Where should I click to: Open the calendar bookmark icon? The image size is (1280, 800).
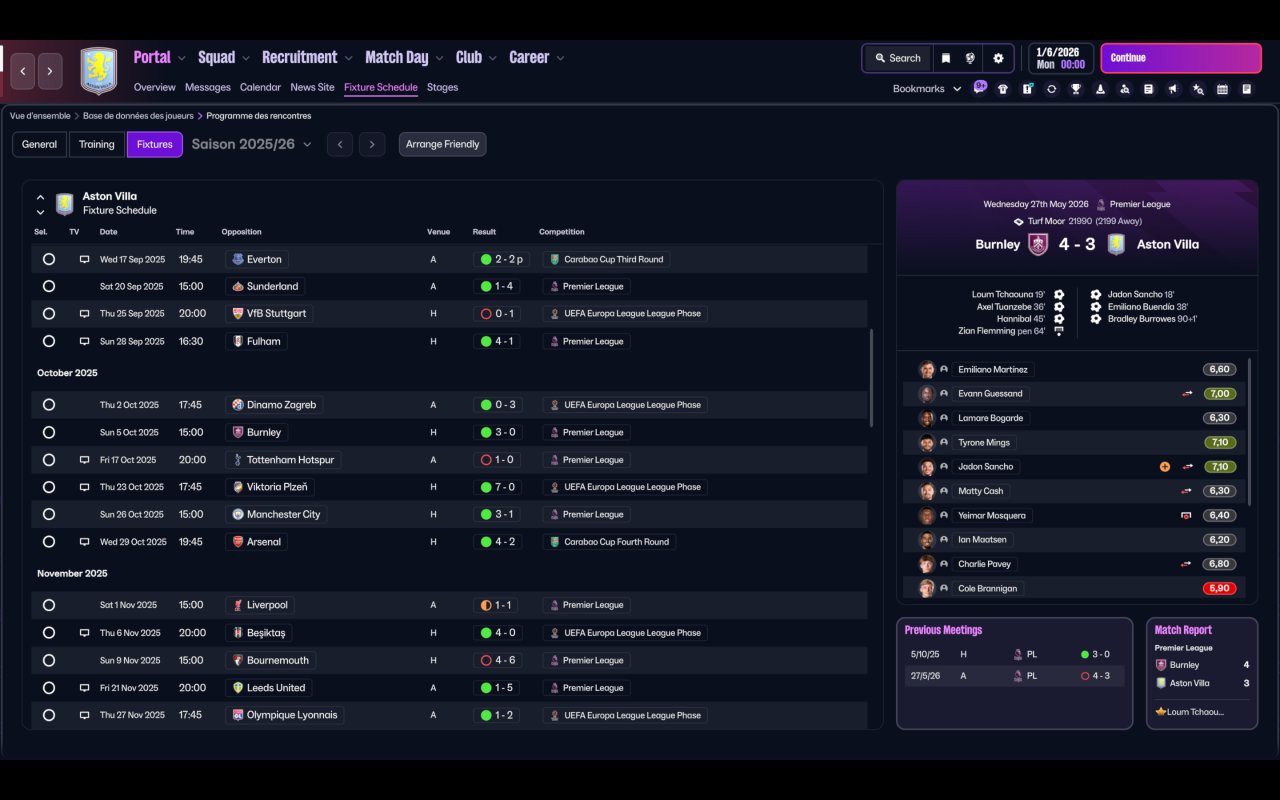pos(1222,89)
